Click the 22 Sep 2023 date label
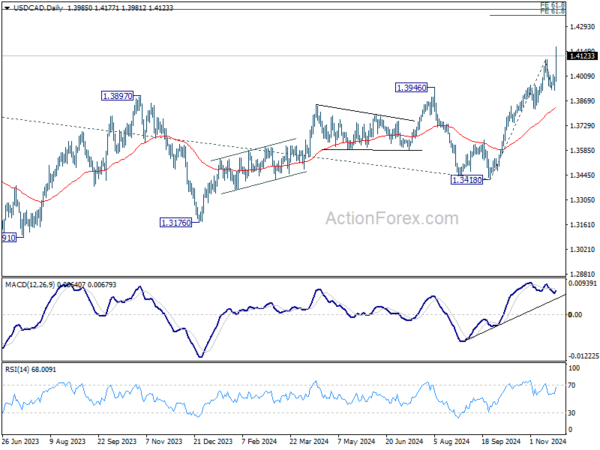The height and width of the screenshot is (450, 600). (117, 442)
